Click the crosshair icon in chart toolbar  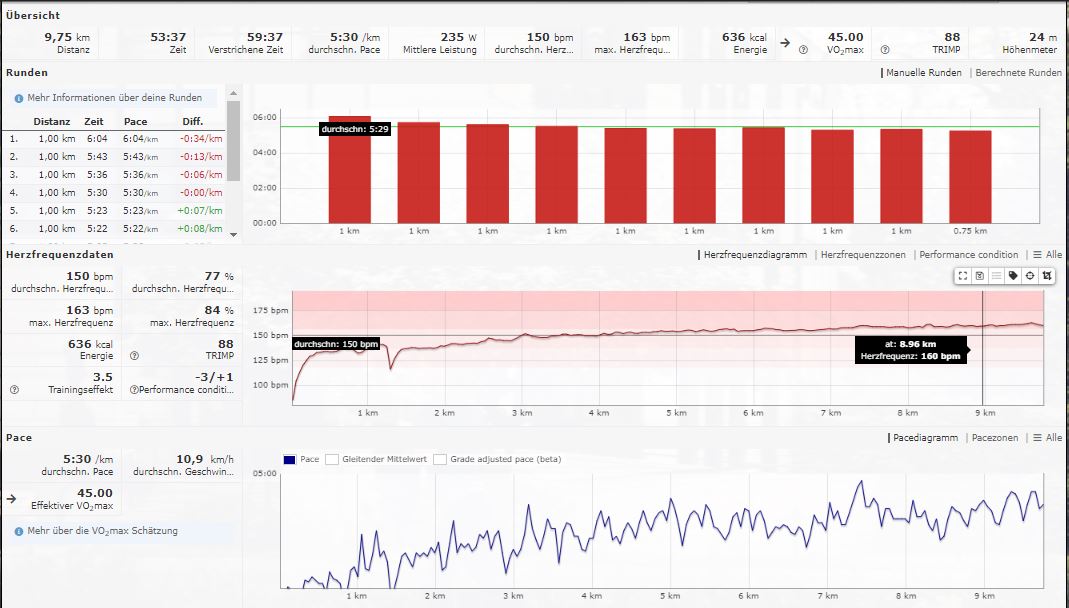tap(1030, 275)
